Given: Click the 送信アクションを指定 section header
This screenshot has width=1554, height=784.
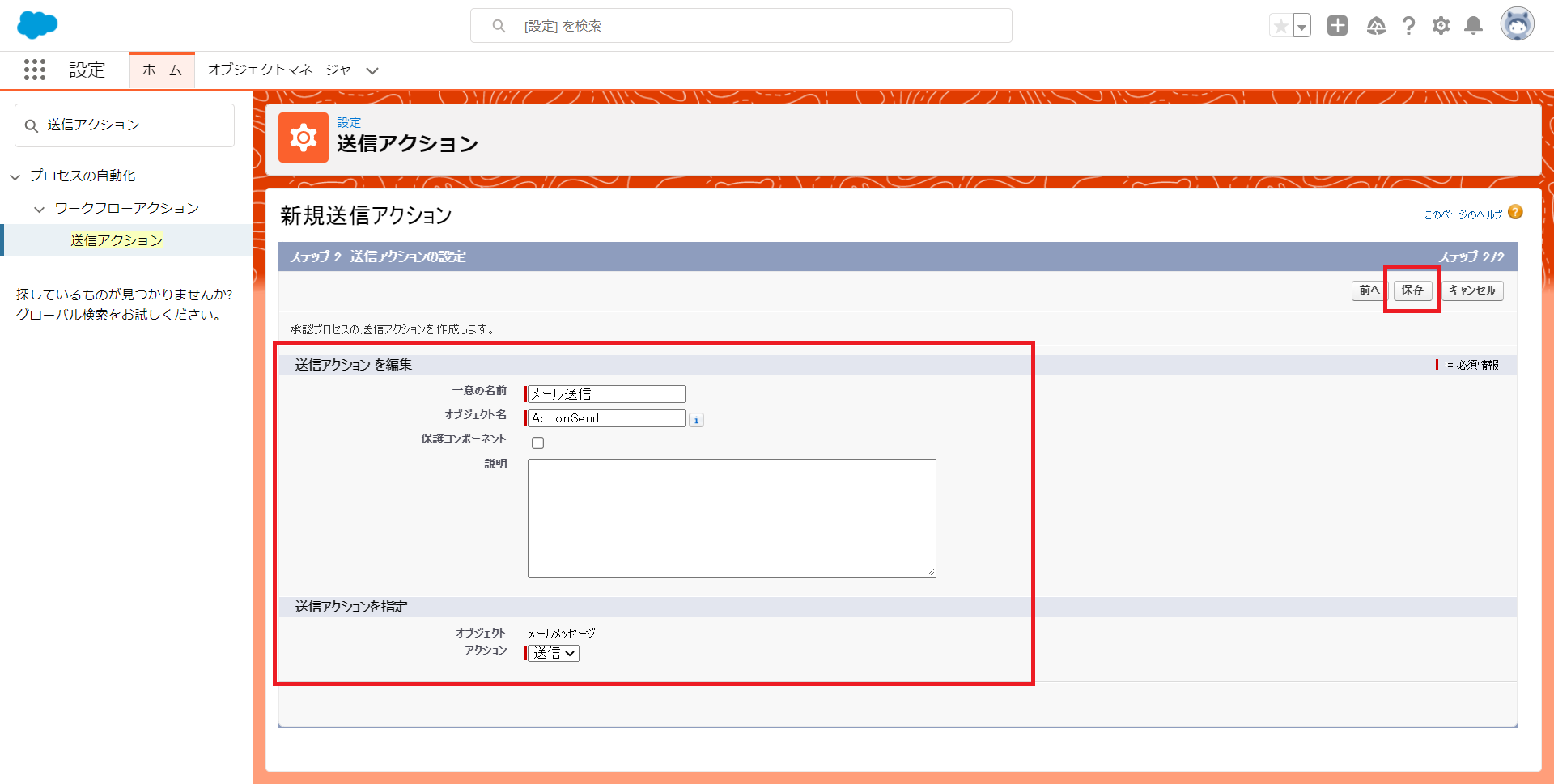Looking at the screenshot, I should pyautogui.click(x=351, y=607).
